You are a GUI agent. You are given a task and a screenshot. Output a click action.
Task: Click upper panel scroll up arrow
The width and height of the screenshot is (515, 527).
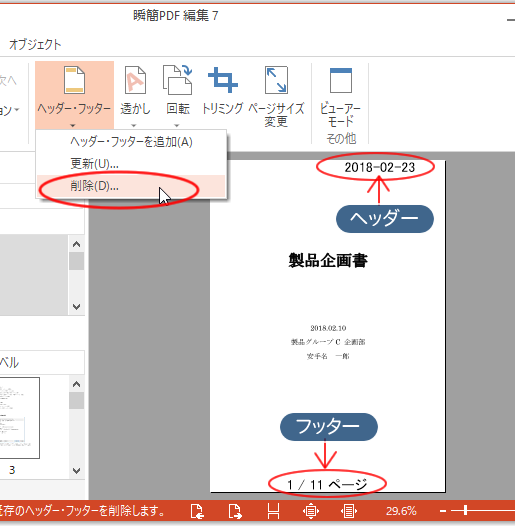[77, 244]
